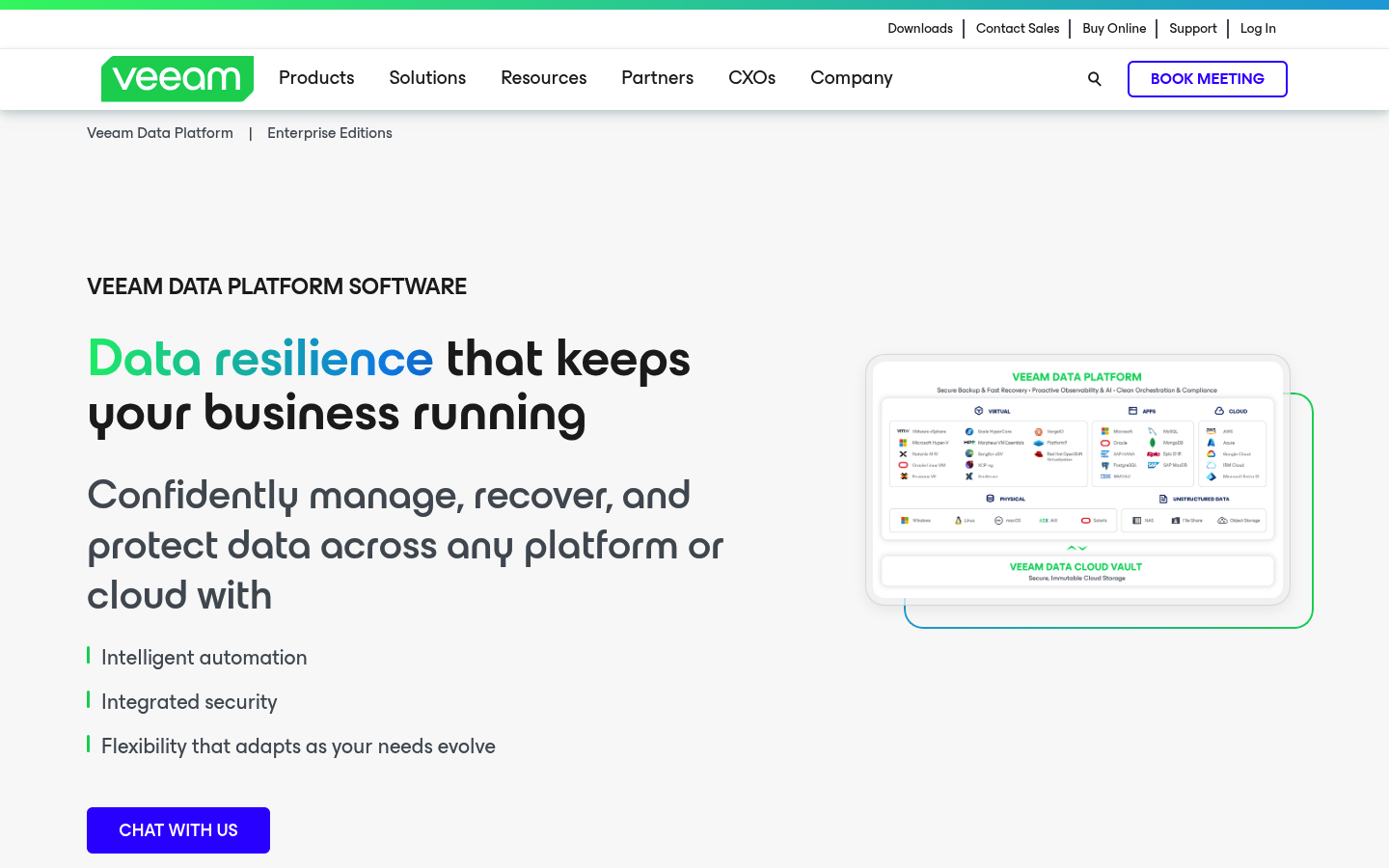Click 'VEEAM DATA CLOUD VAULT' in the diagram

[1076, 567]
